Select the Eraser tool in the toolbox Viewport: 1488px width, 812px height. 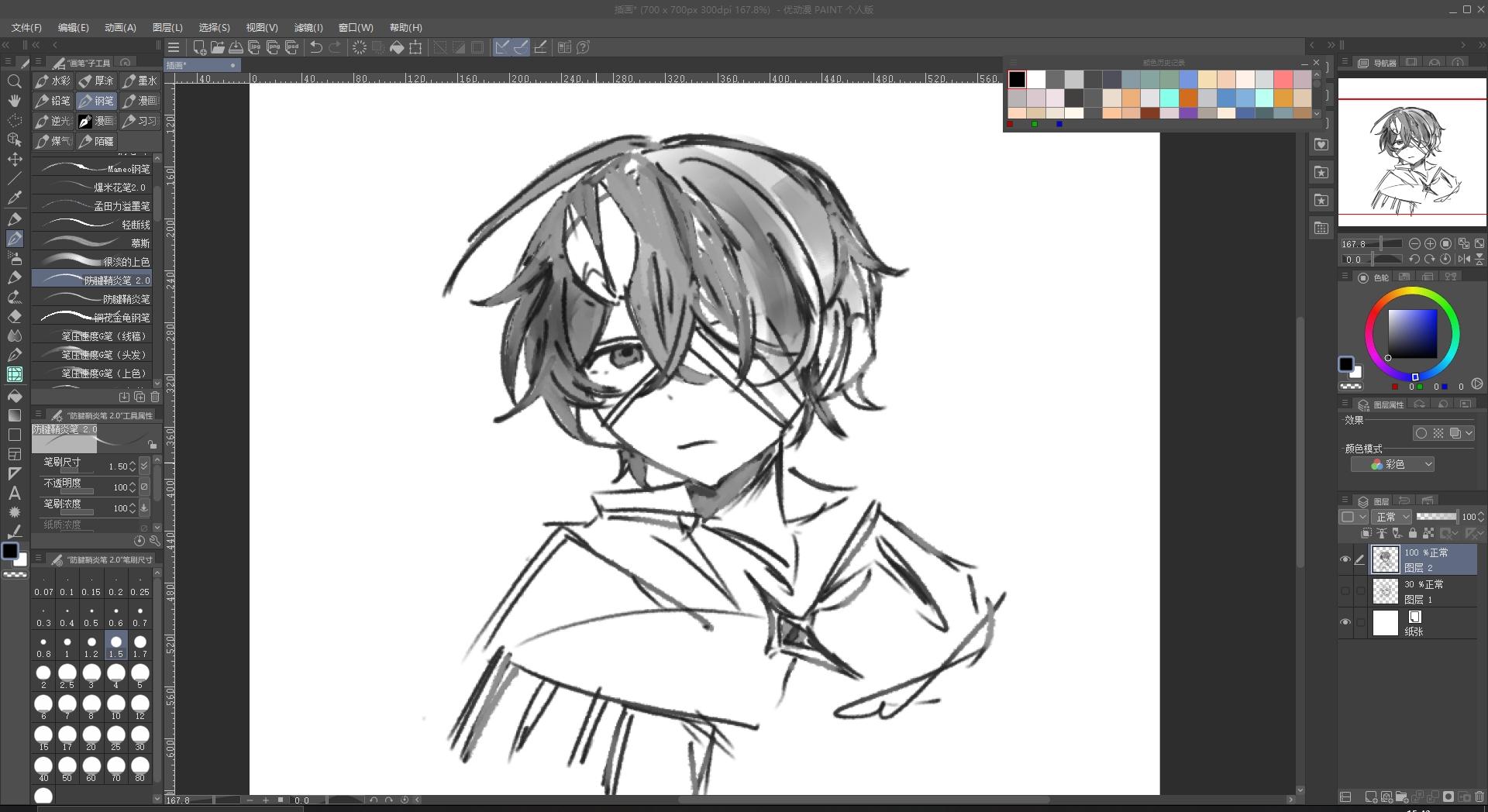15,317
